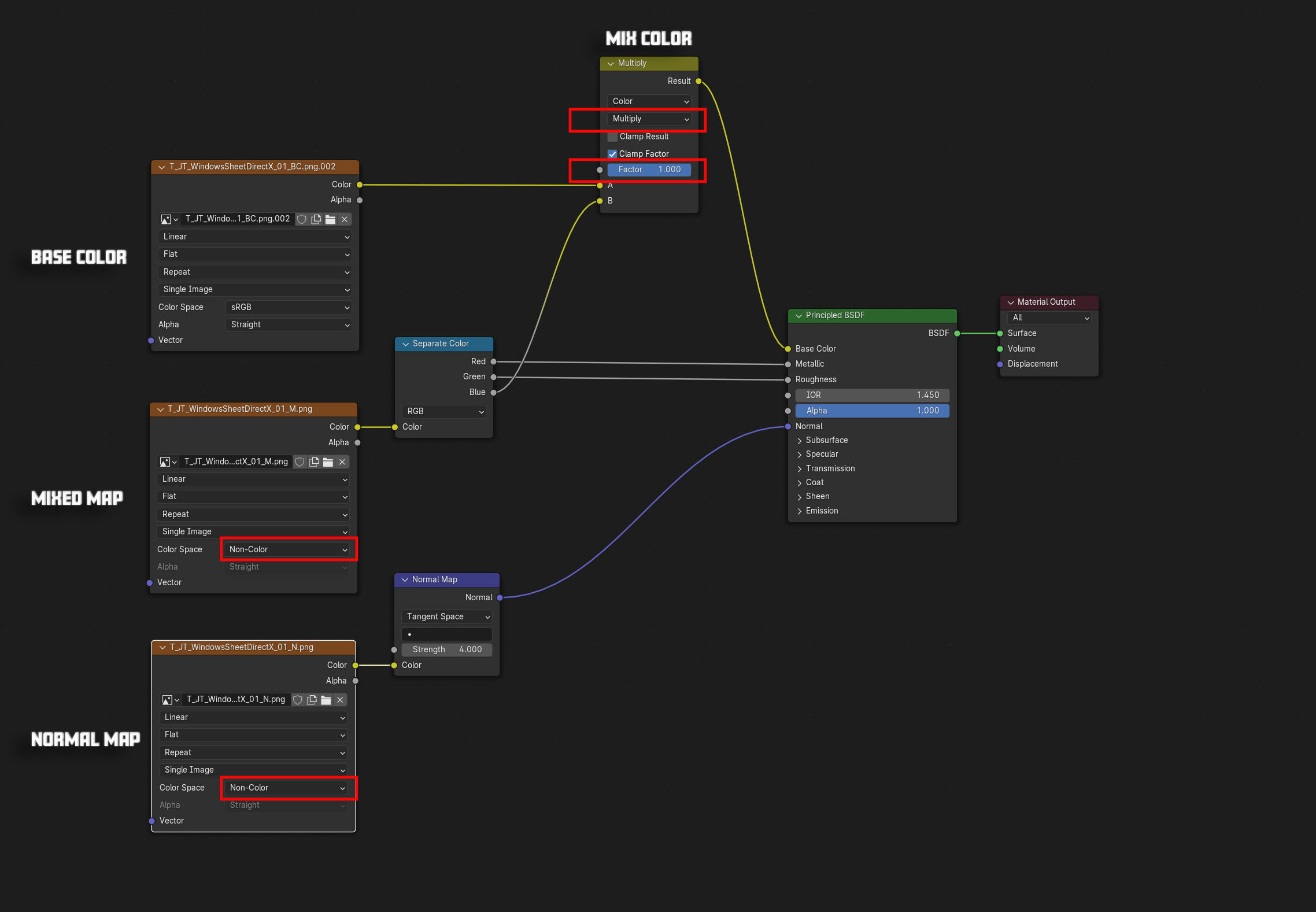The image size is (1316, 912).
Task: Toggle fake user shield on BC image
Action: [302, 219]
